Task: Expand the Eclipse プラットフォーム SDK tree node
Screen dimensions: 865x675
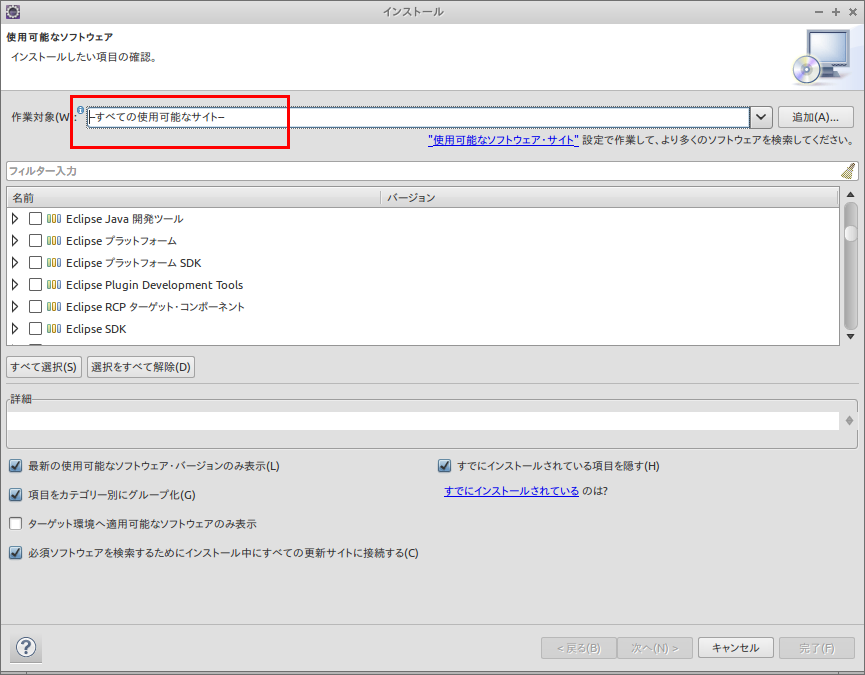Action: 15,263
